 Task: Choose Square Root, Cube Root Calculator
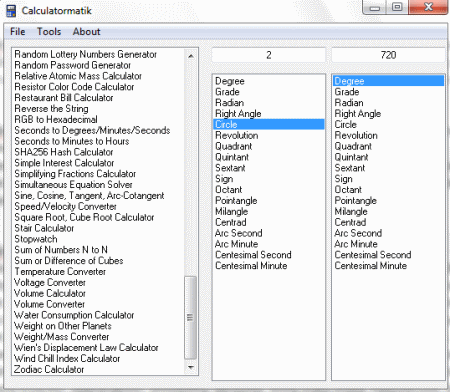84,217
